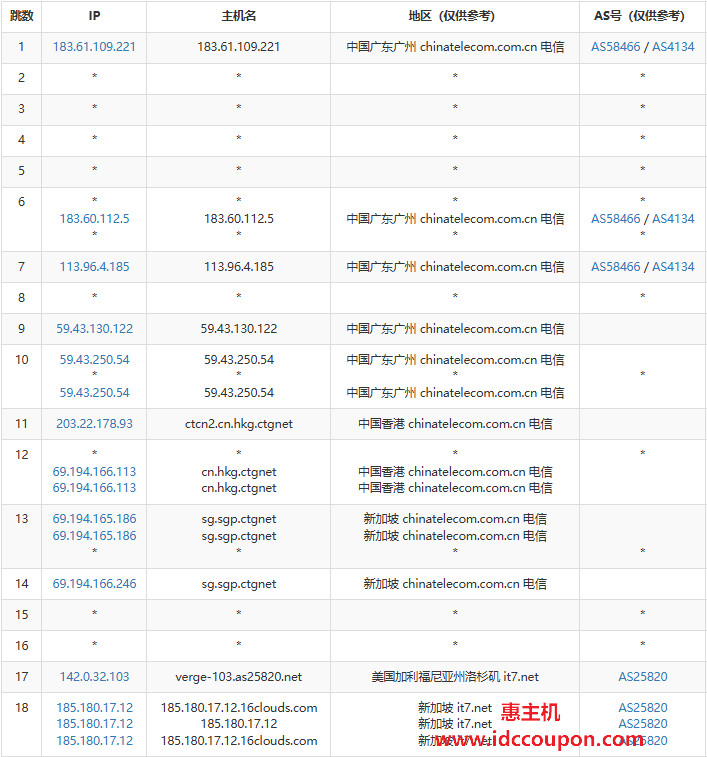Screen dimensions: 707x757
Task: Click AS4134 link in hop 1 row
Action: point(673,47)
